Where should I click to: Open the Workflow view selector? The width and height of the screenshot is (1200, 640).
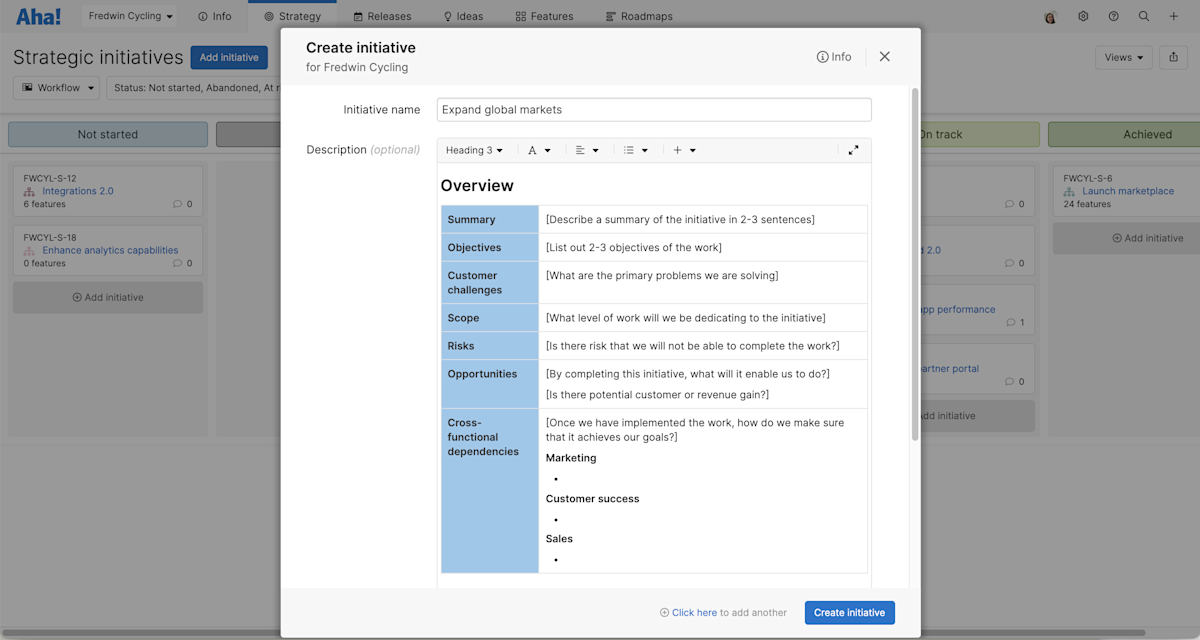(56, 88)
